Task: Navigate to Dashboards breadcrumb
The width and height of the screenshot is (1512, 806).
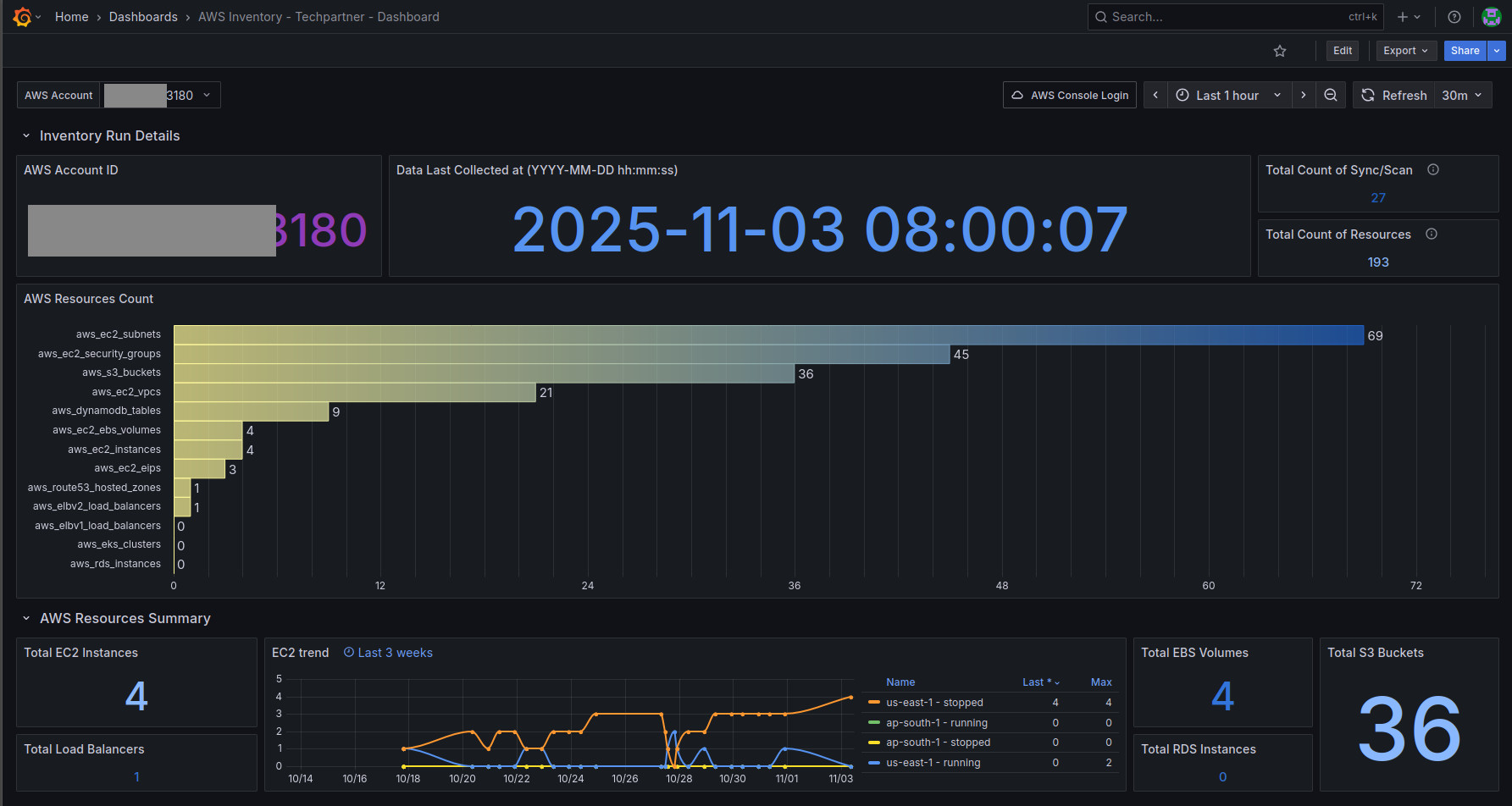Action: point(143,17)
